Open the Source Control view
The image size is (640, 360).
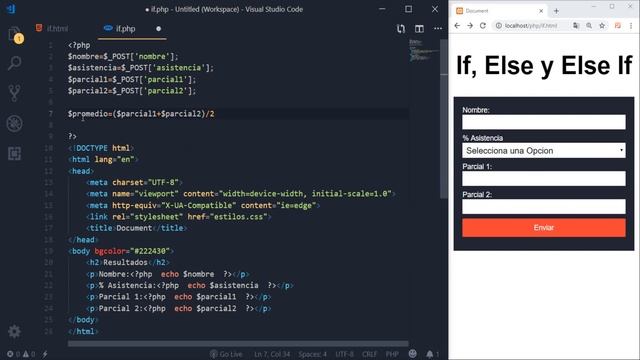[x=15, y=93]
